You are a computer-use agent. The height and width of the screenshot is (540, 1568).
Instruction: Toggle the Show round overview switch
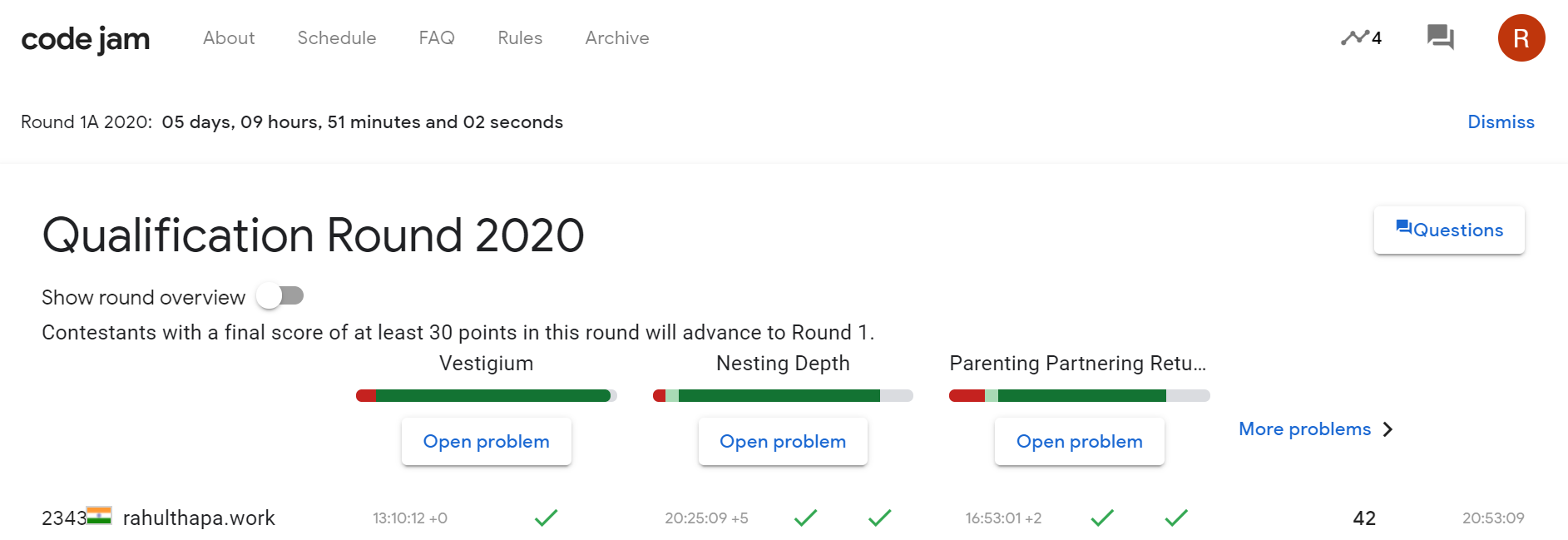pyautogui.click(x=280, y=295)
